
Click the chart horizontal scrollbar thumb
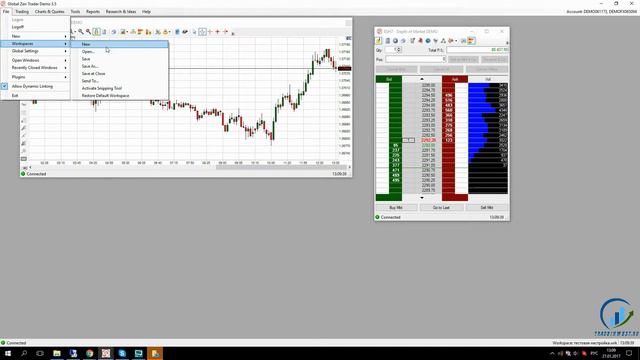281,167
